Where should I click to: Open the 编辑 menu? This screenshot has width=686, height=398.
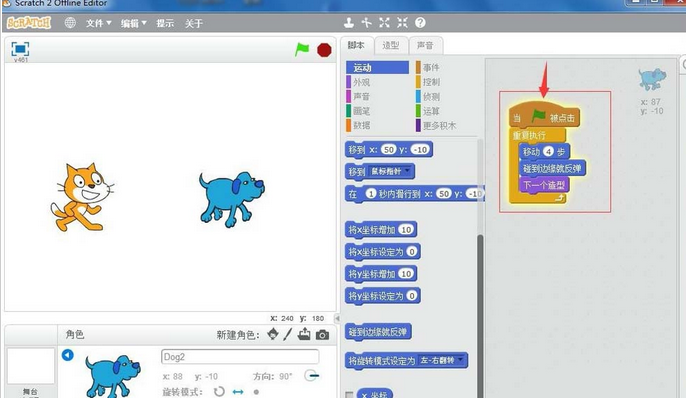(133, 23)
